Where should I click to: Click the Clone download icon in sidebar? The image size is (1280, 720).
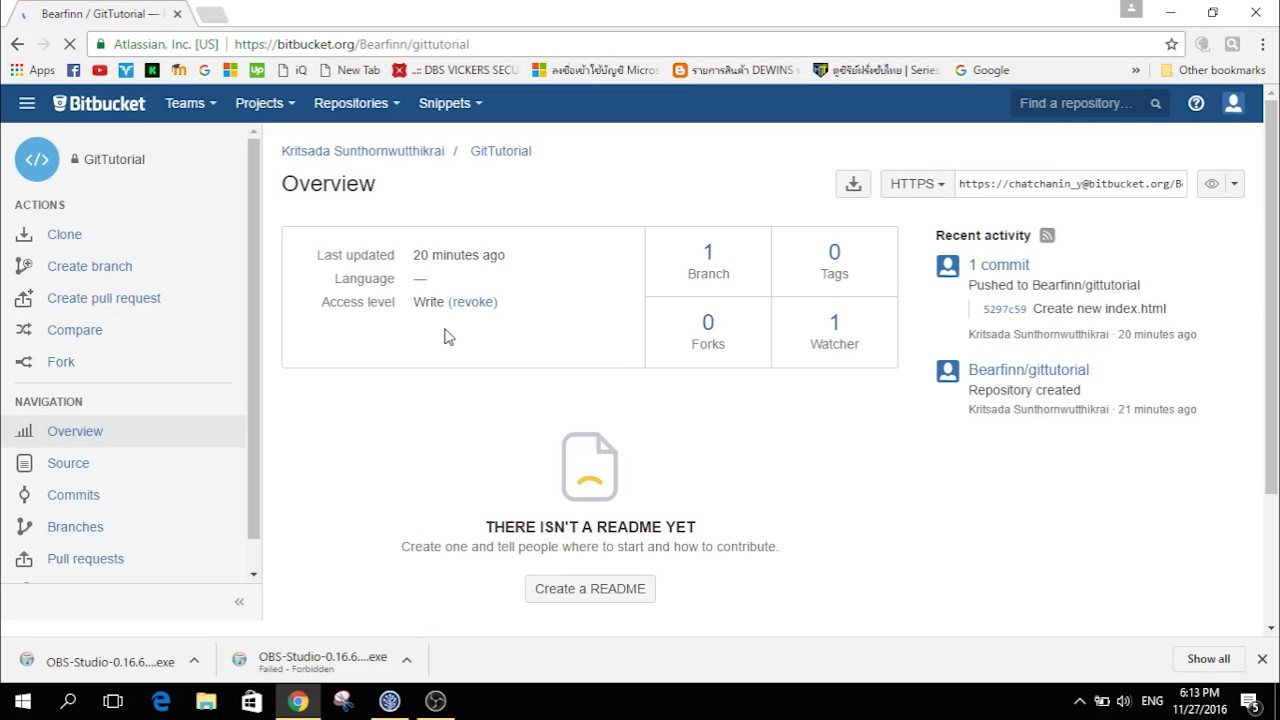(24, 234)
